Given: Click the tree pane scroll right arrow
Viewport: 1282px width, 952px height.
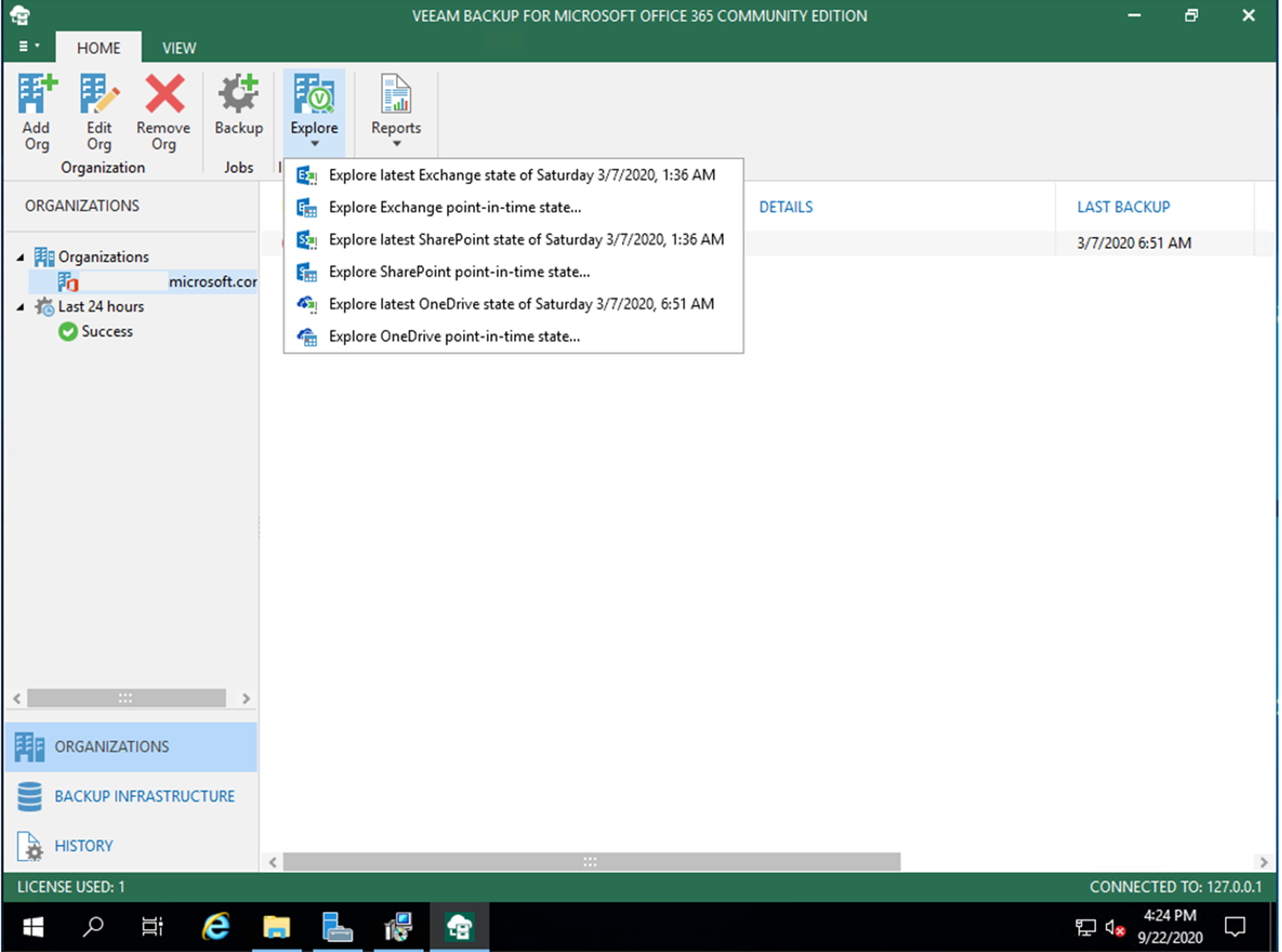Looking at the screenshot, I should [x=246, y=698].
